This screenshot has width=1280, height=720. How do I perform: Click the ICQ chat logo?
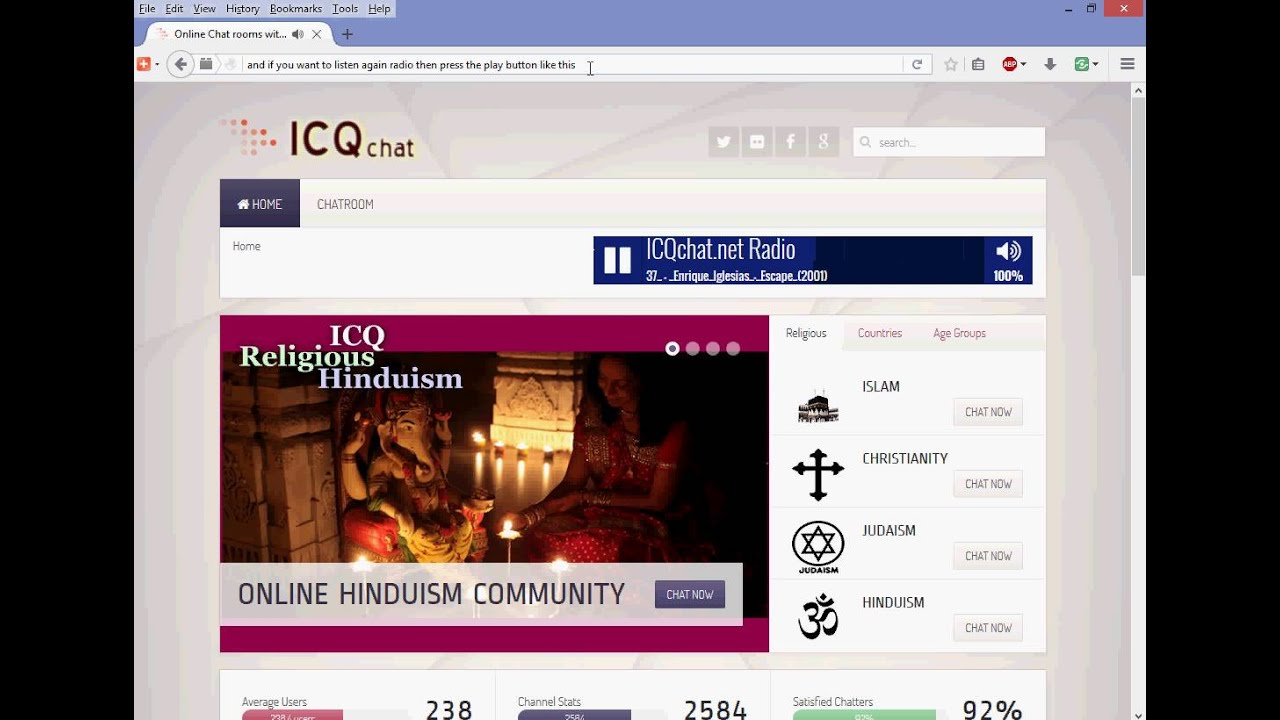click(317, 139)
